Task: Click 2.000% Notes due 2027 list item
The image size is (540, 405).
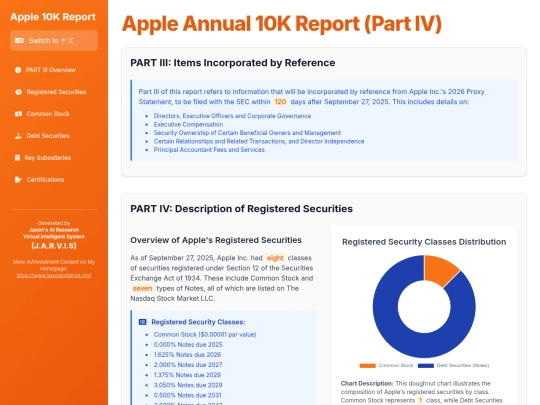Action: point(188,365)
